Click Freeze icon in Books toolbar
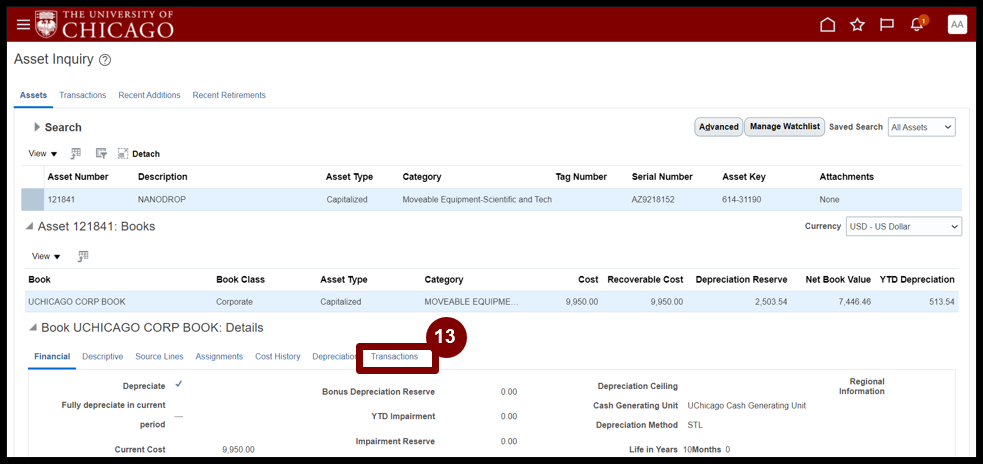Screen dimensions: 983x464 83,255
